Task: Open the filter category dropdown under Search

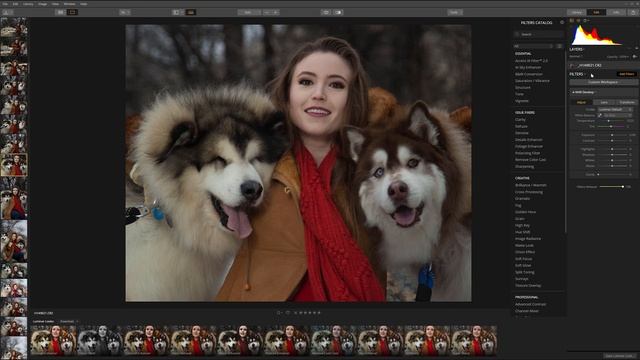Action: [534, 46]
